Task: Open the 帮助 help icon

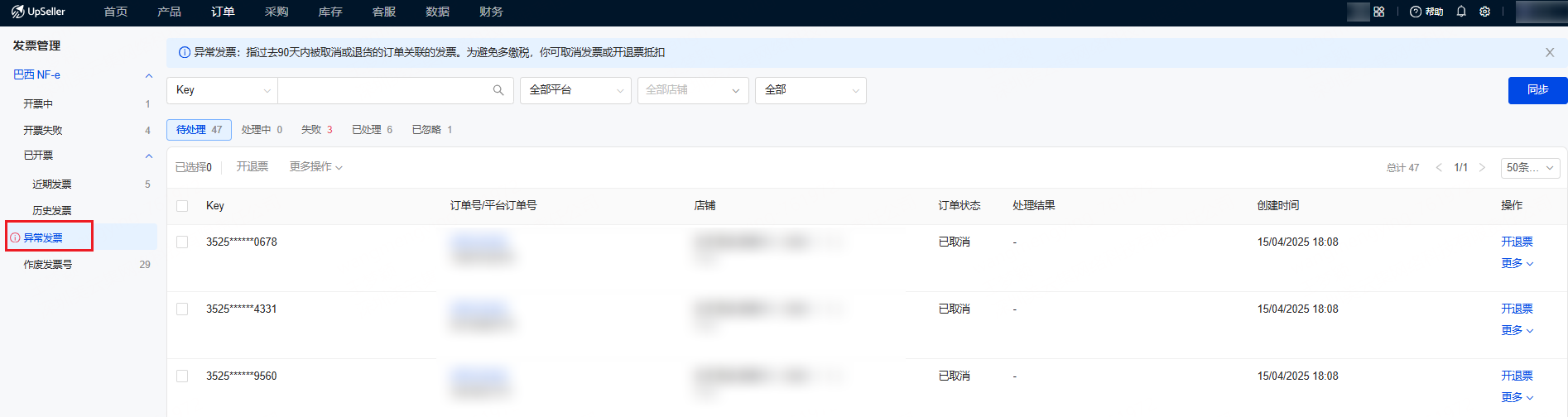Action: coord(1426,12)
